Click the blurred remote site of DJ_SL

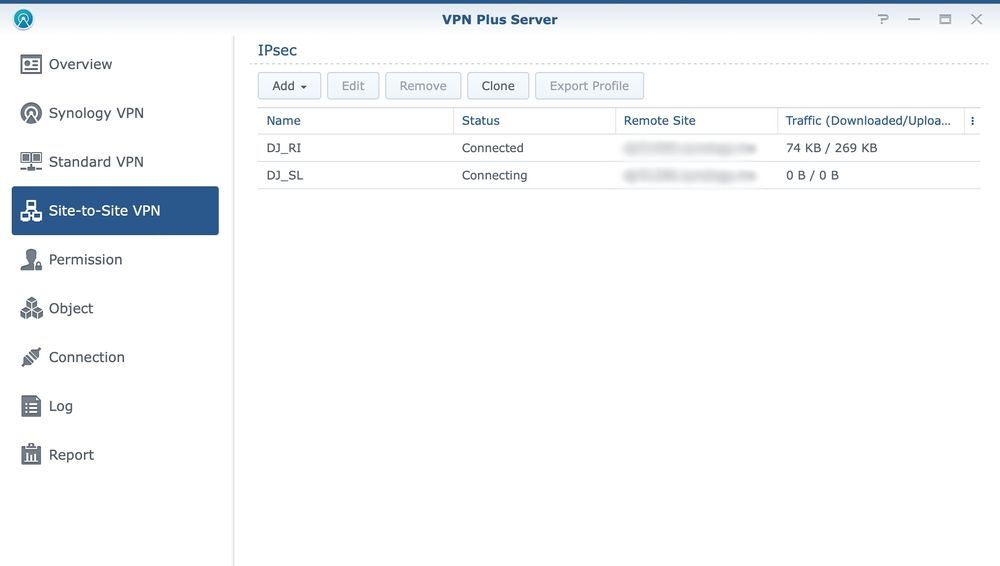(689, 175)
